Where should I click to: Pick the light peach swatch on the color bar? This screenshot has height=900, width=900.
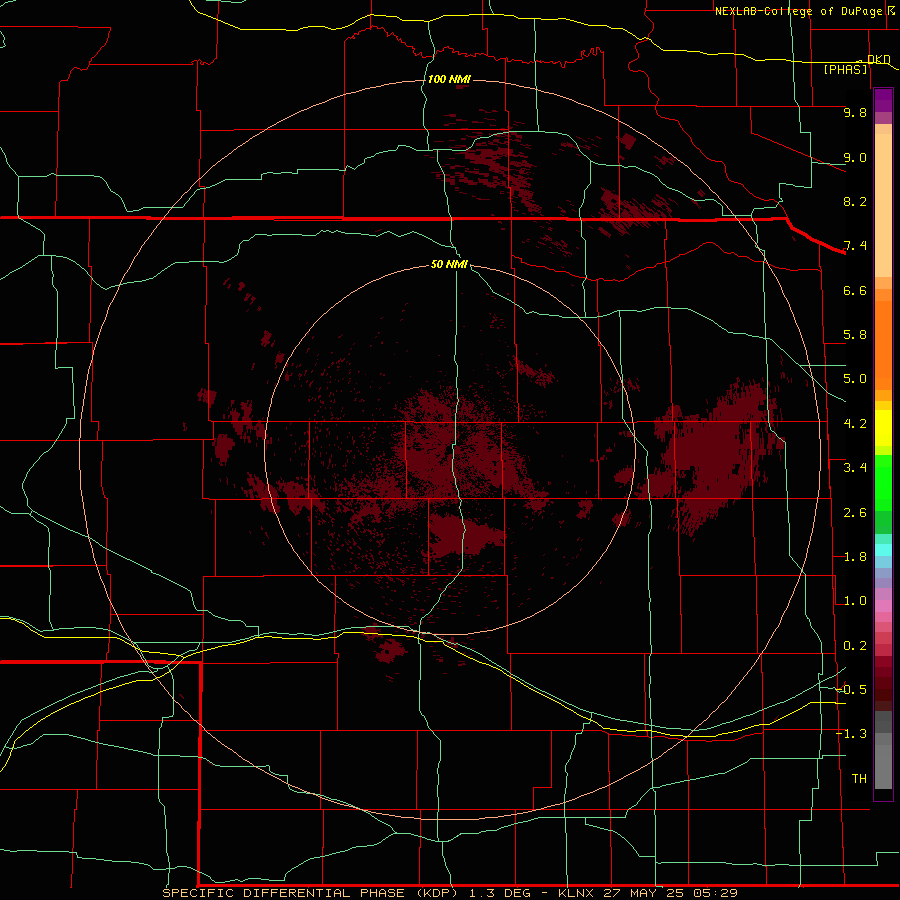pos(883,205)
